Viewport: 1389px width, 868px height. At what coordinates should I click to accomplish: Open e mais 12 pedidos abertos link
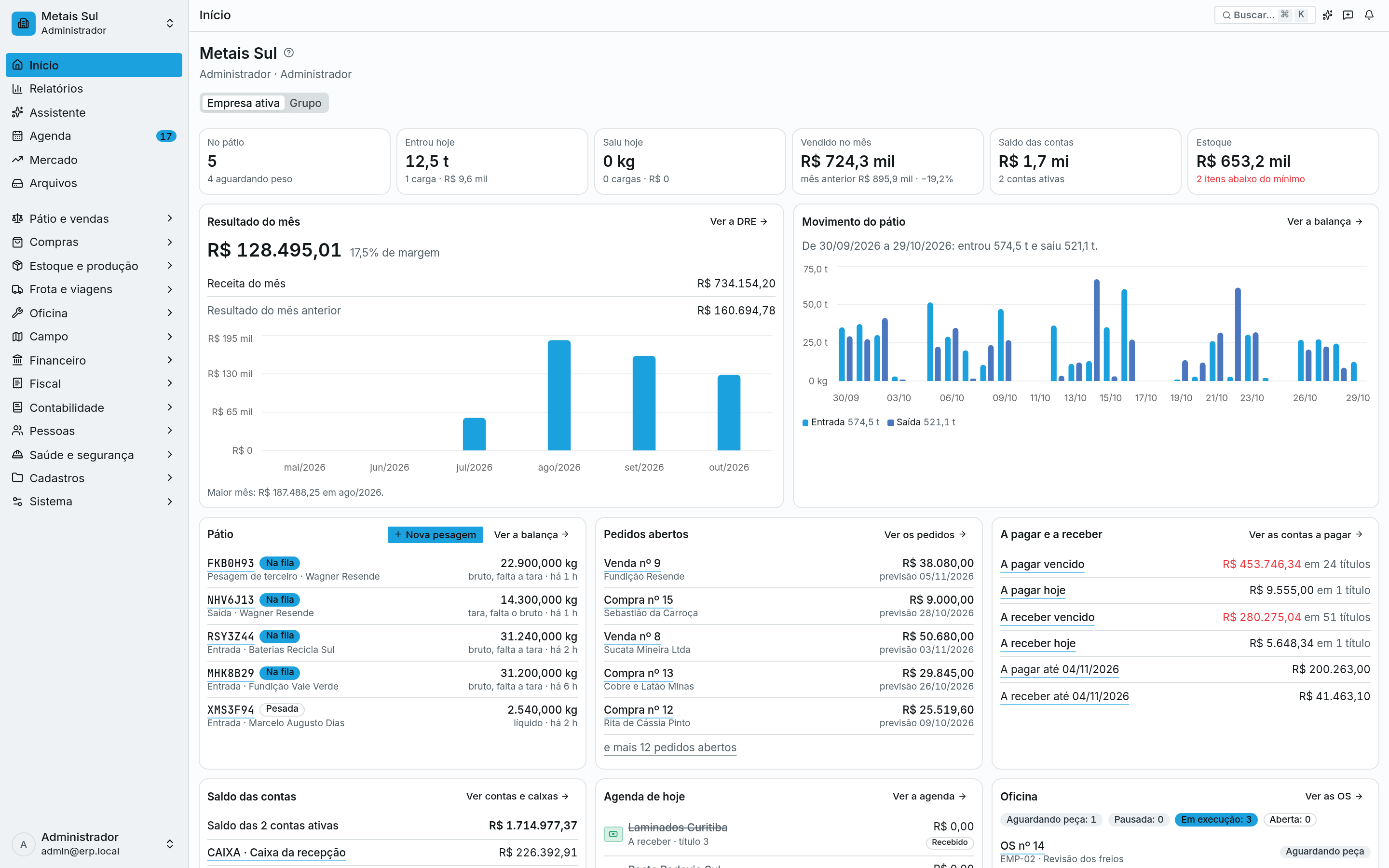670,747
